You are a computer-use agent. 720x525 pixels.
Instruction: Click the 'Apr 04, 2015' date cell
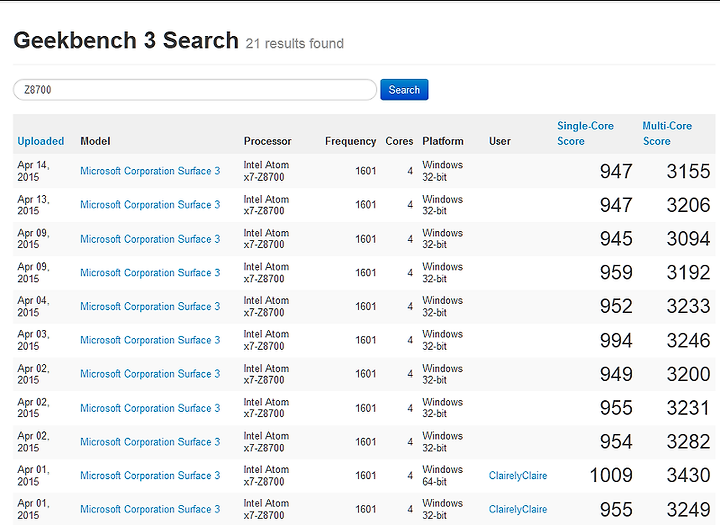(33, 306)
